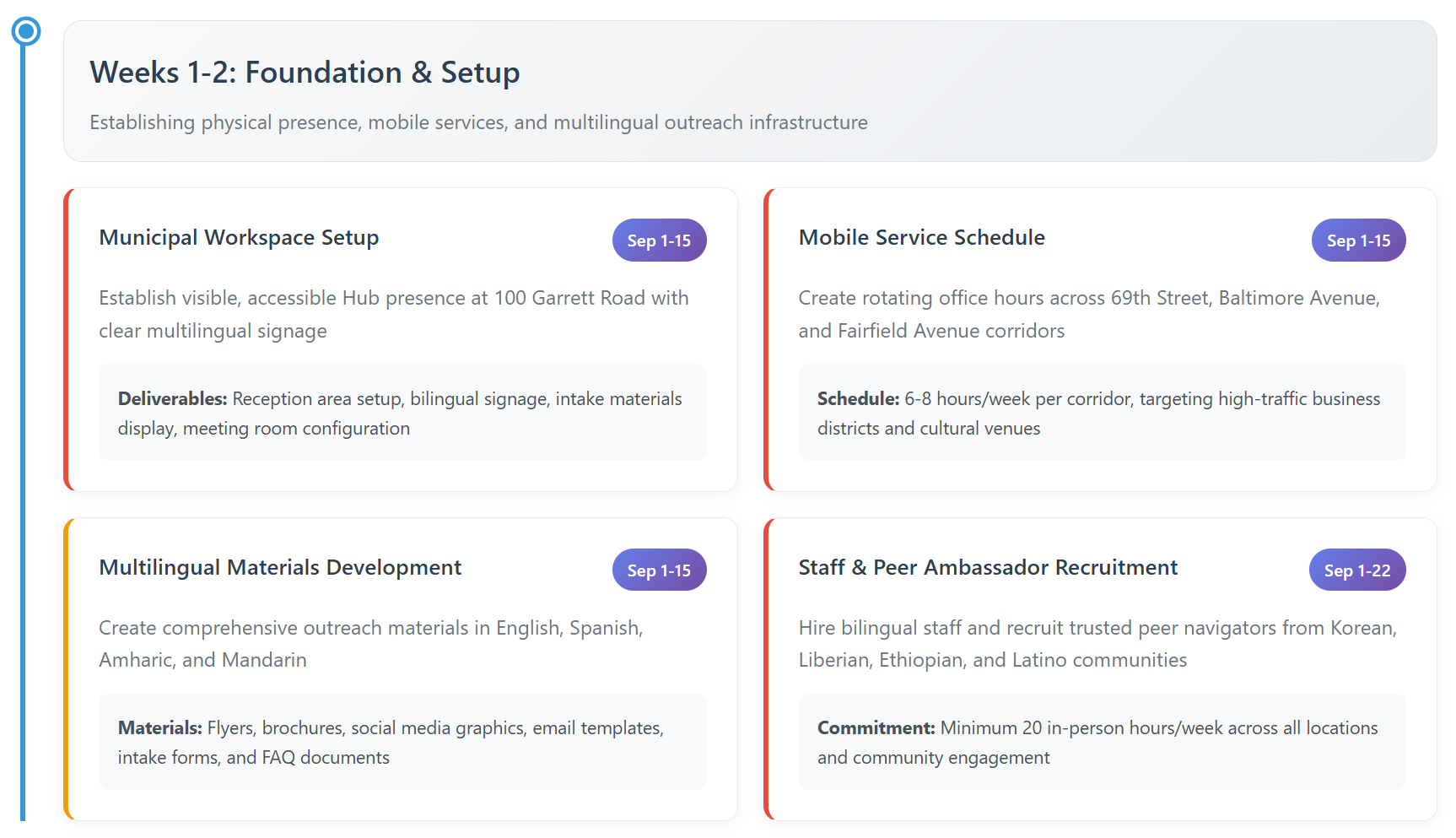
Task: Select the Materials box listing flyers and brochures
Action: 402,743
